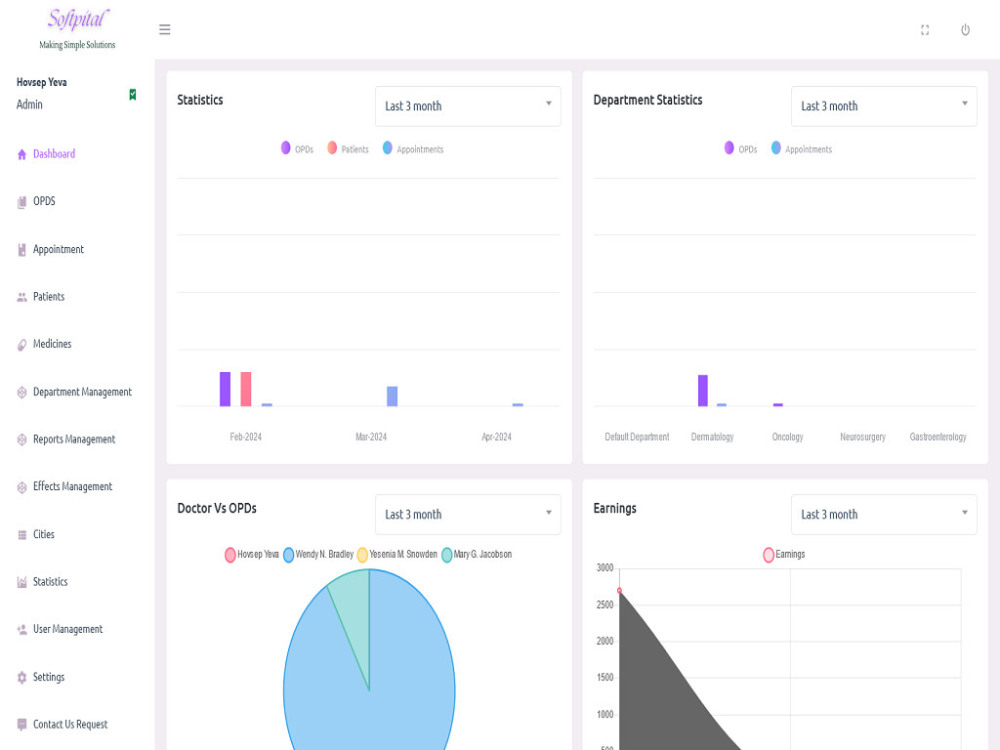Click the Statistics chart icon
Image resolution: width=1000 pixels, height=750 pixels.
22,582
